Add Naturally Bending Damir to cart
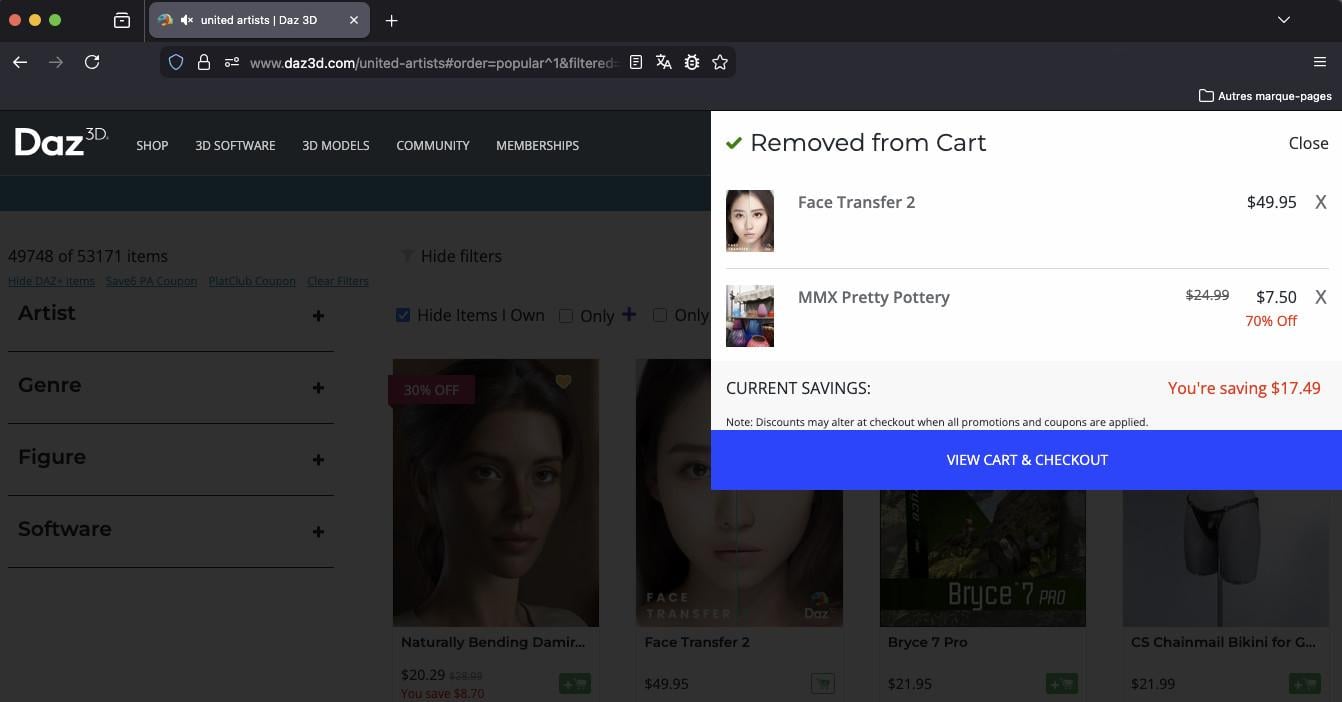1342x702 pixels. (x=574, y=684)
